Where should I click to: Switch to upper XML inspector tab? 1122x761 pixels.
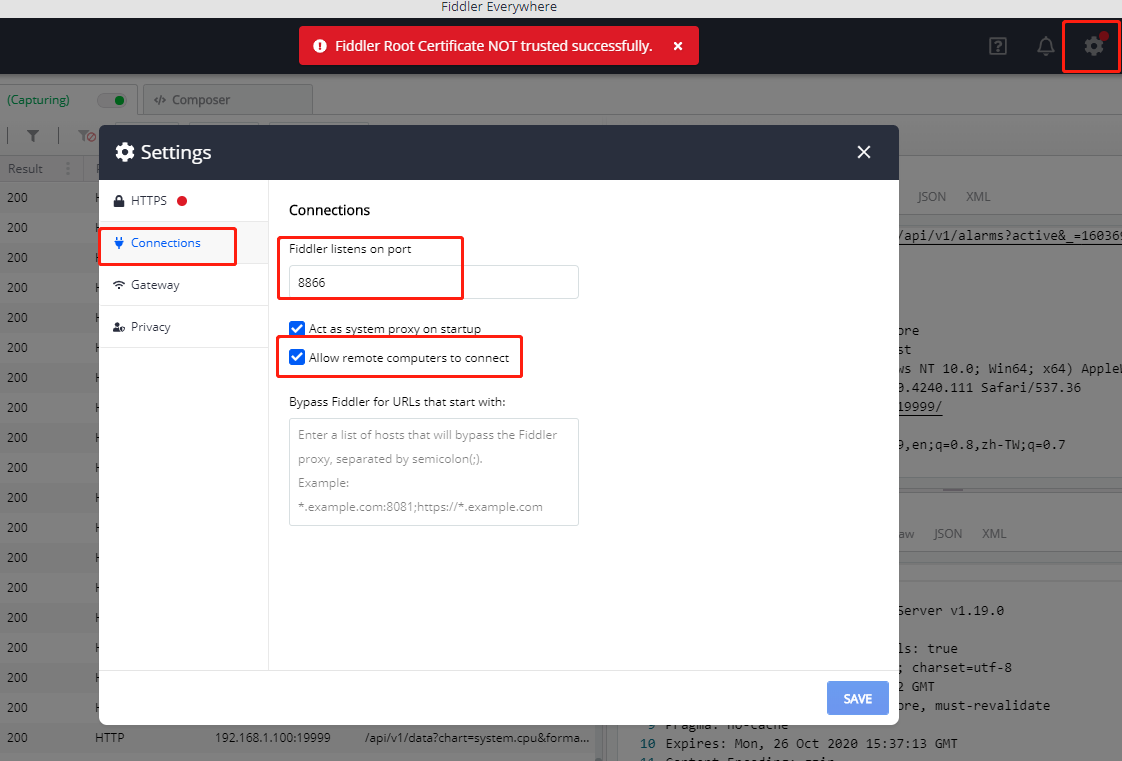[x=978, y=197]
